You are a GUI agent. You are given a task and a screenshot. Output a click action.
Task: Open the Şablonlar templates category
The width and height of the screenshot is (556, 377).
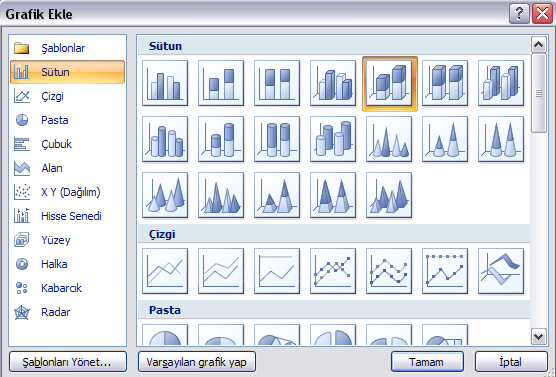click(67, 48)
